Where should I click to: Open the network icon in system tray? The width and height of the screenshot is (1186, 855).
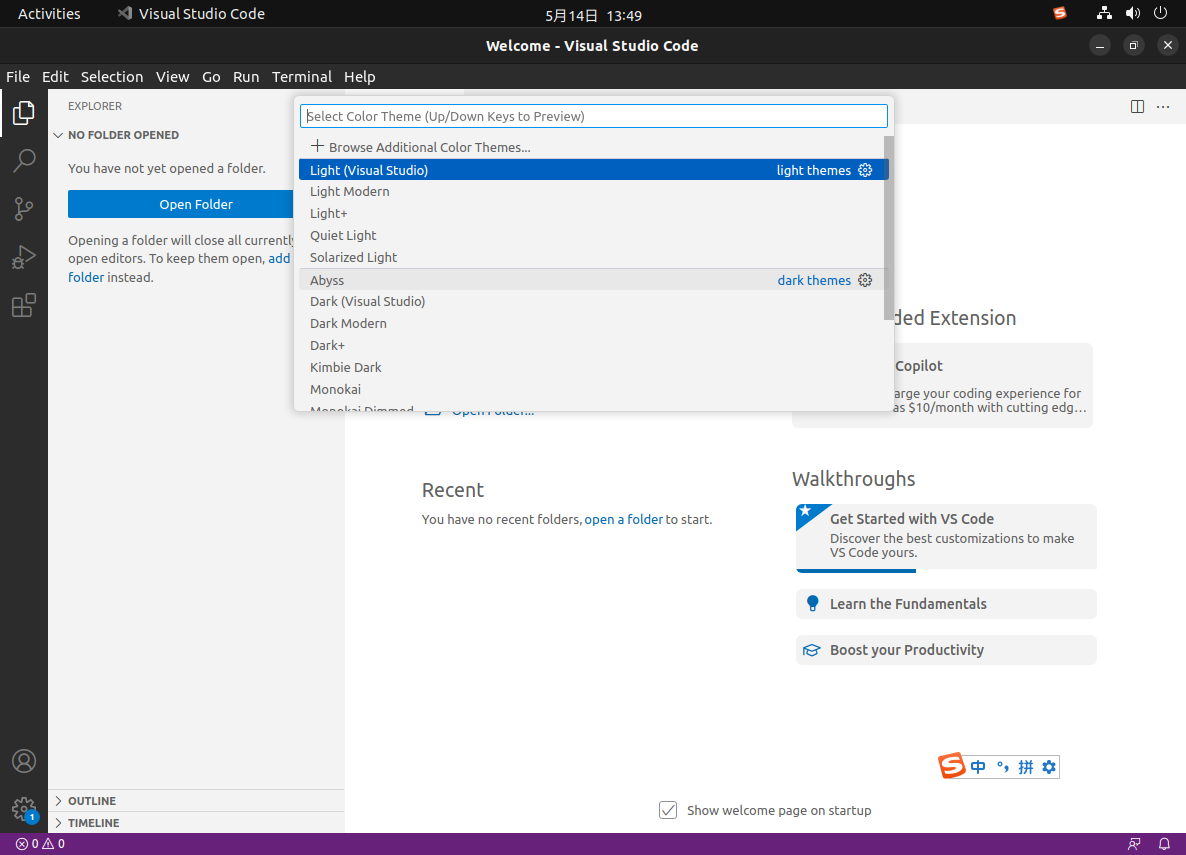(x=1104, y=13)
